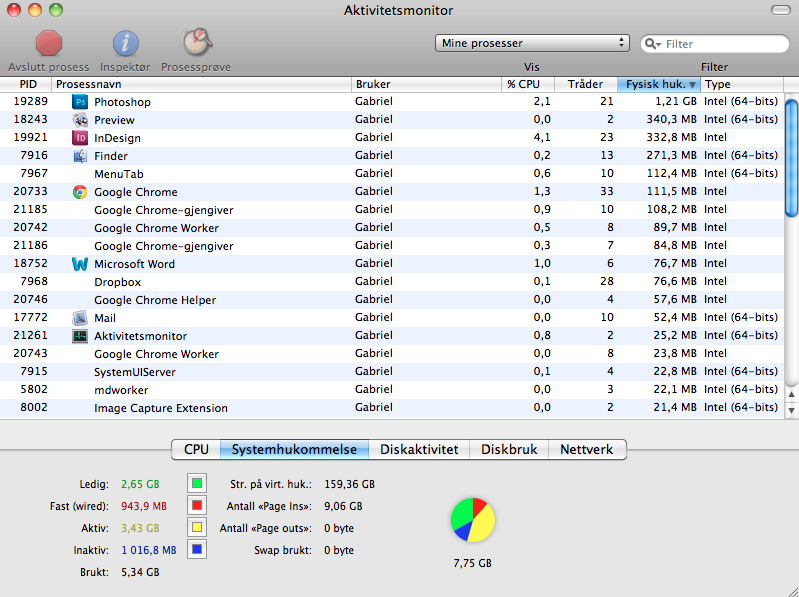The width and height of the screenshot is (799, 597).
Task: Select the Image Capture Extension row
Action: point(392,408)
